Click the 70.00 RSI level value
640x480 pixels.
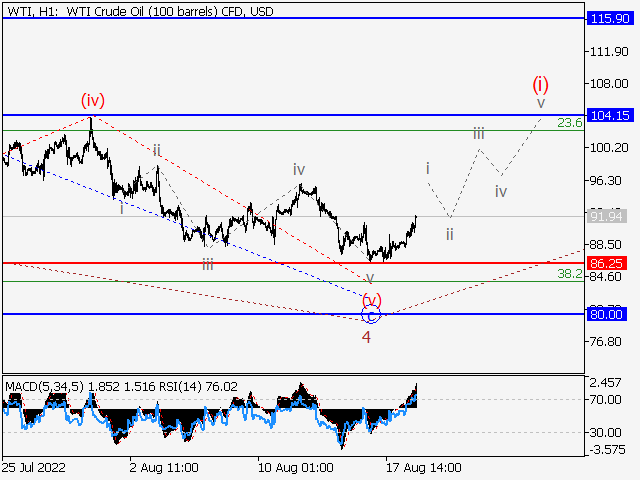[605, 400]
